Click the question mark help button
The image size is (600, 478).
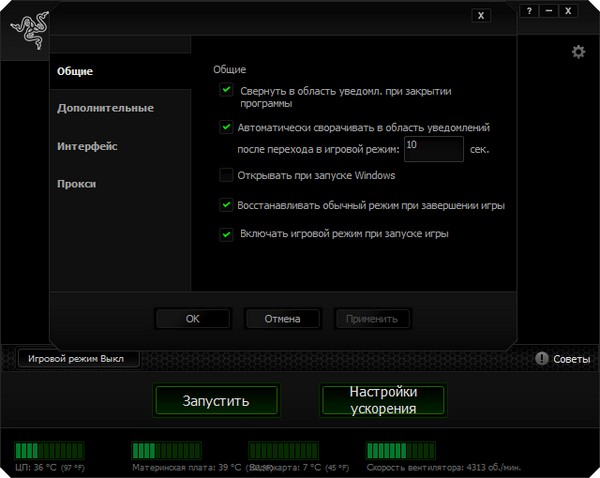point(529,11)
